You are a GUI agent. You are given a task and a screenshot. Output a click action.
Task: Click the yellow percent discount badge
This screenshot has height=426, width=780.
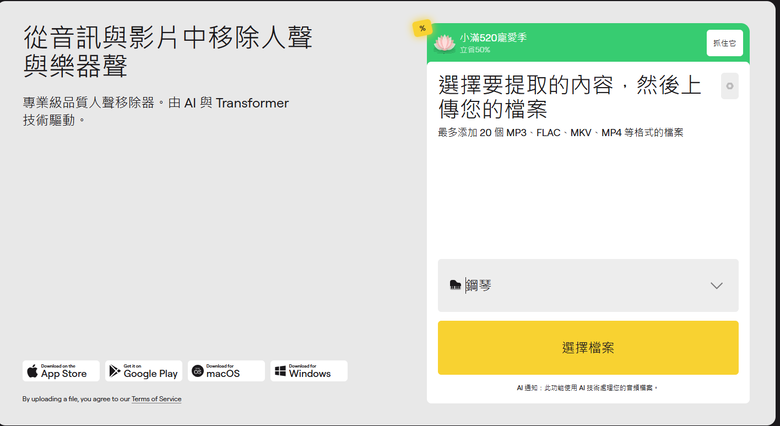pos(422,28)
